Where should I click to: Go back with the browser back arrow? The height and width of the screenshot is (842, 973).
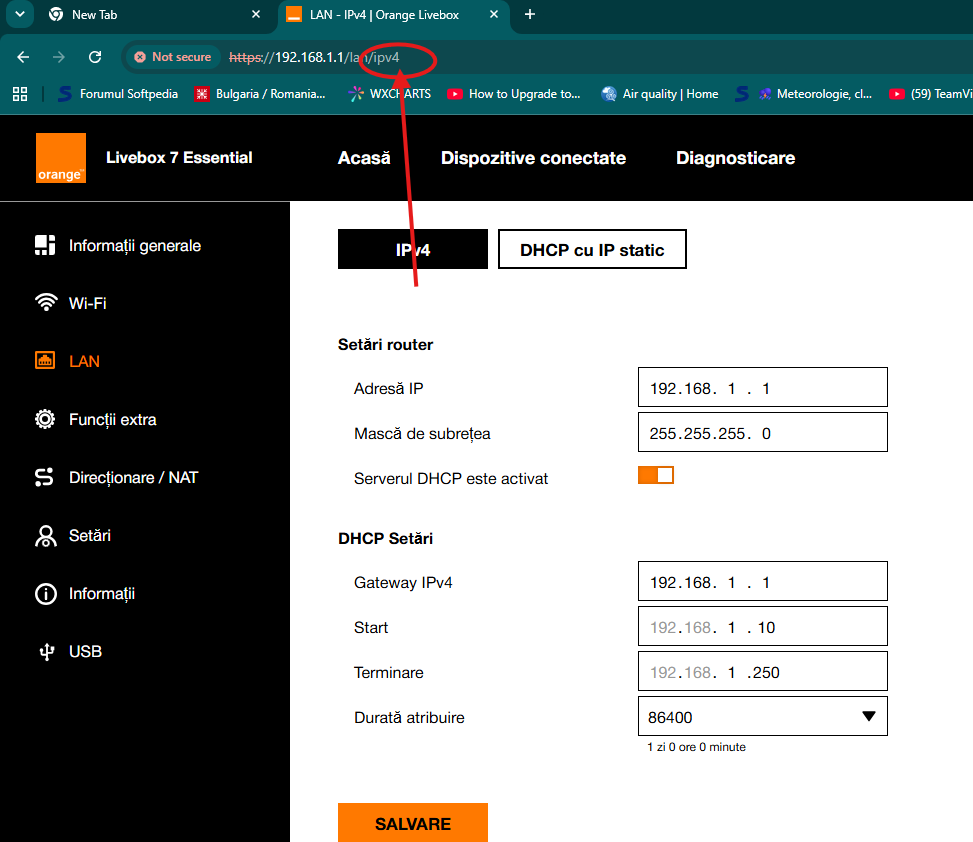[23, 57]
